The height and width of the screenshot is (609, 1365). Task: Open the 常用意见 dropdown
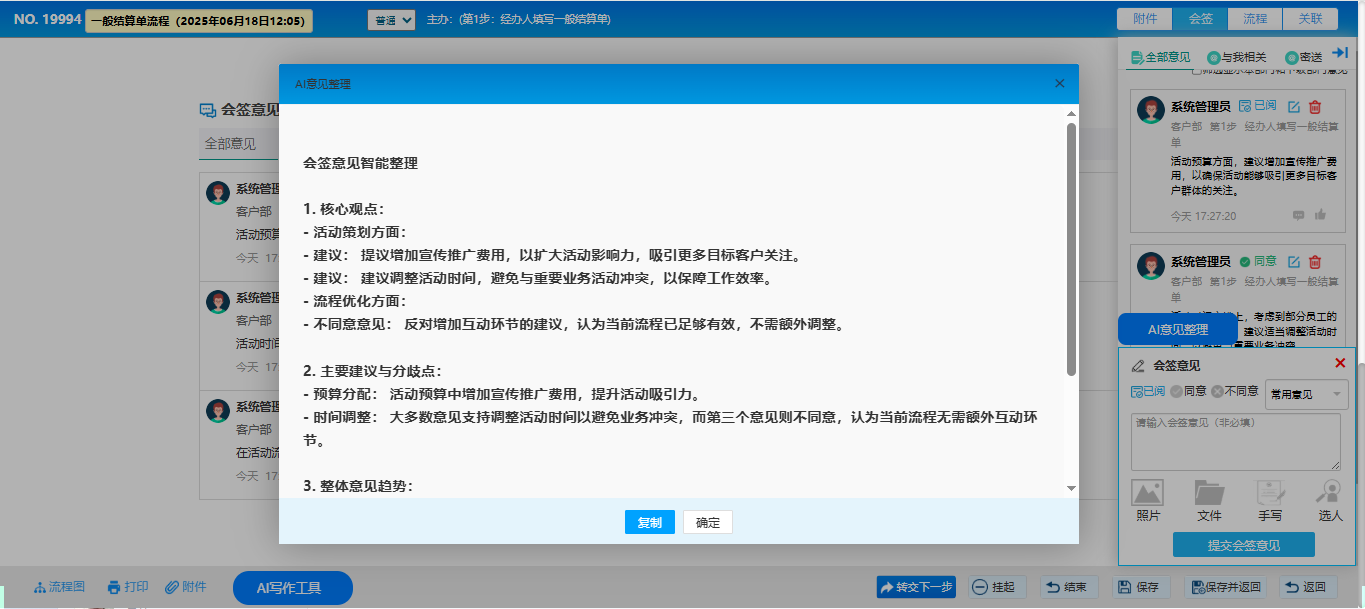coord(1306,394)
